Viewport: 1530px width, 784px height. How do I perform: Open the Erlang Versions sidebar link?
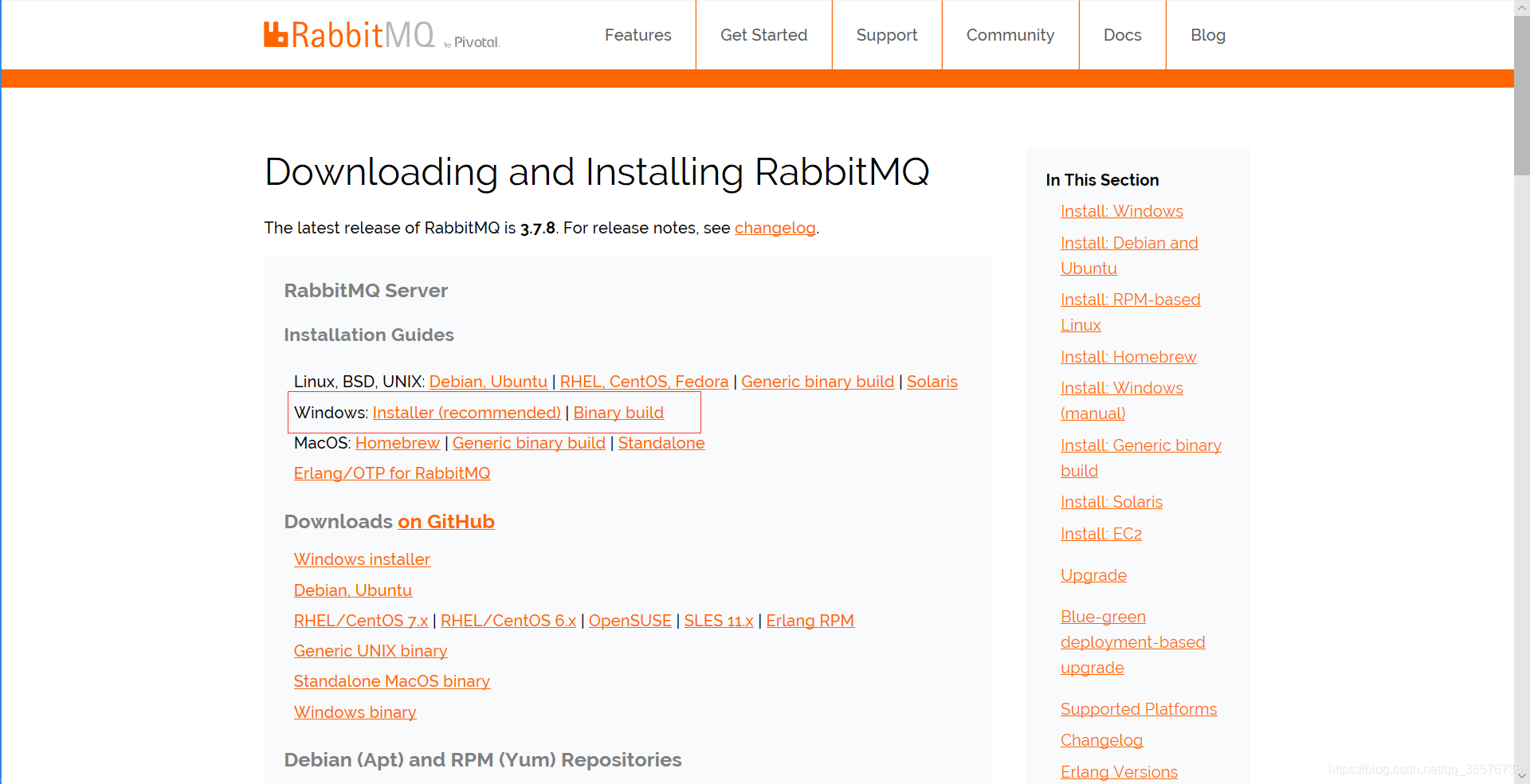coord(1119,772)
